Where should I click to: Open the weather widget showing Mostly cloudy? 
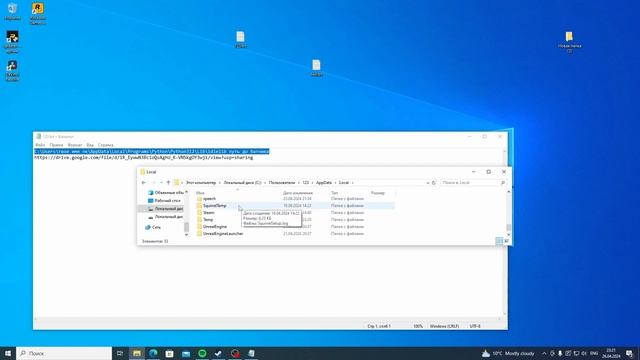[508, 353]
